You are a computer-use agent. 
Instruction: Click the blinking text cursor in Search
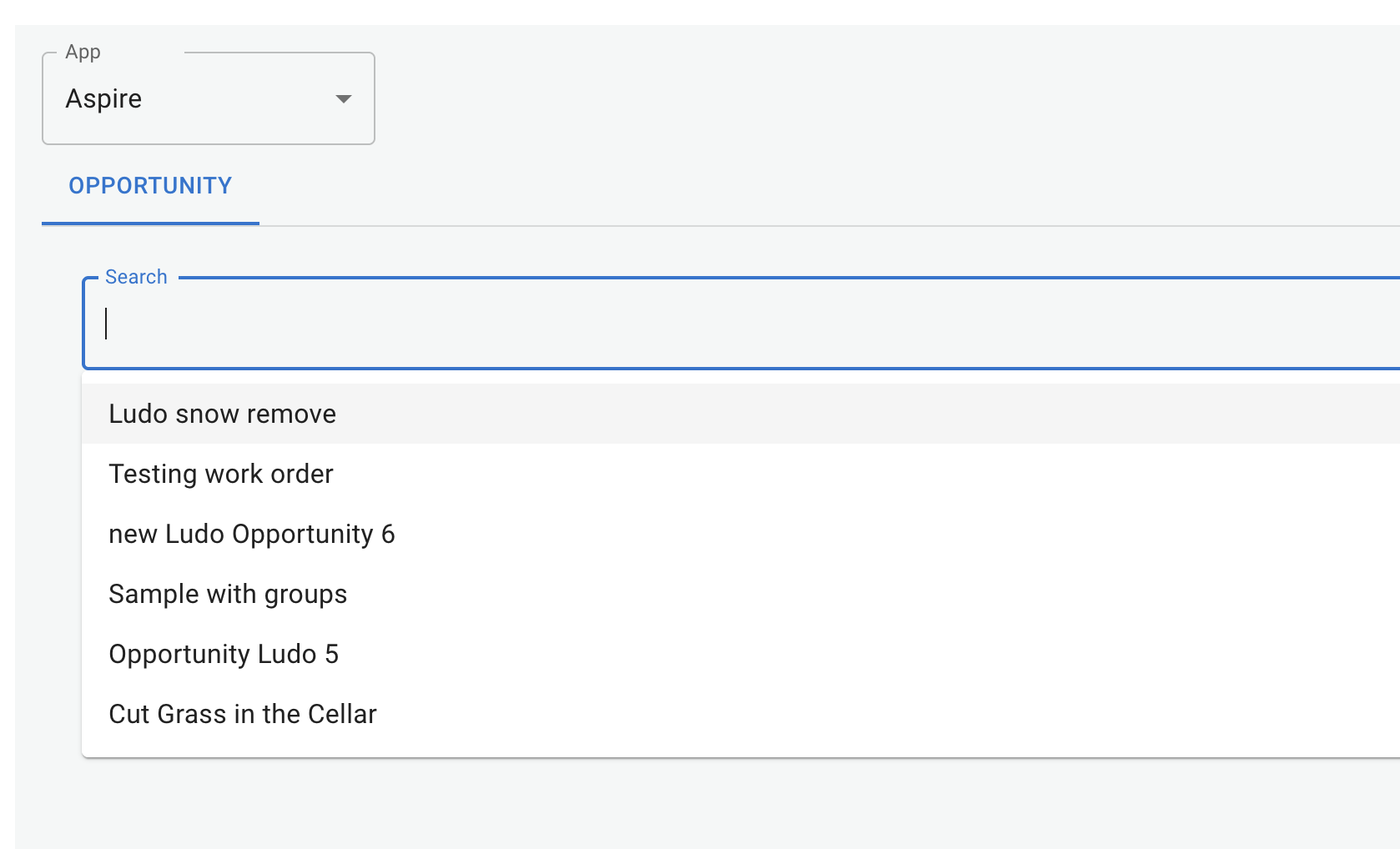pos(107,324)
